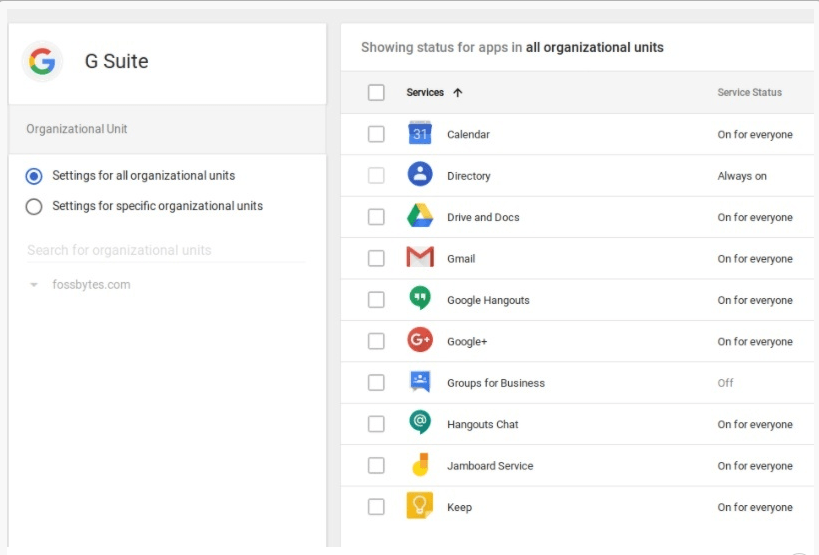Select the Keep row checkbox
819x555 pixels.
coord(376,506)
